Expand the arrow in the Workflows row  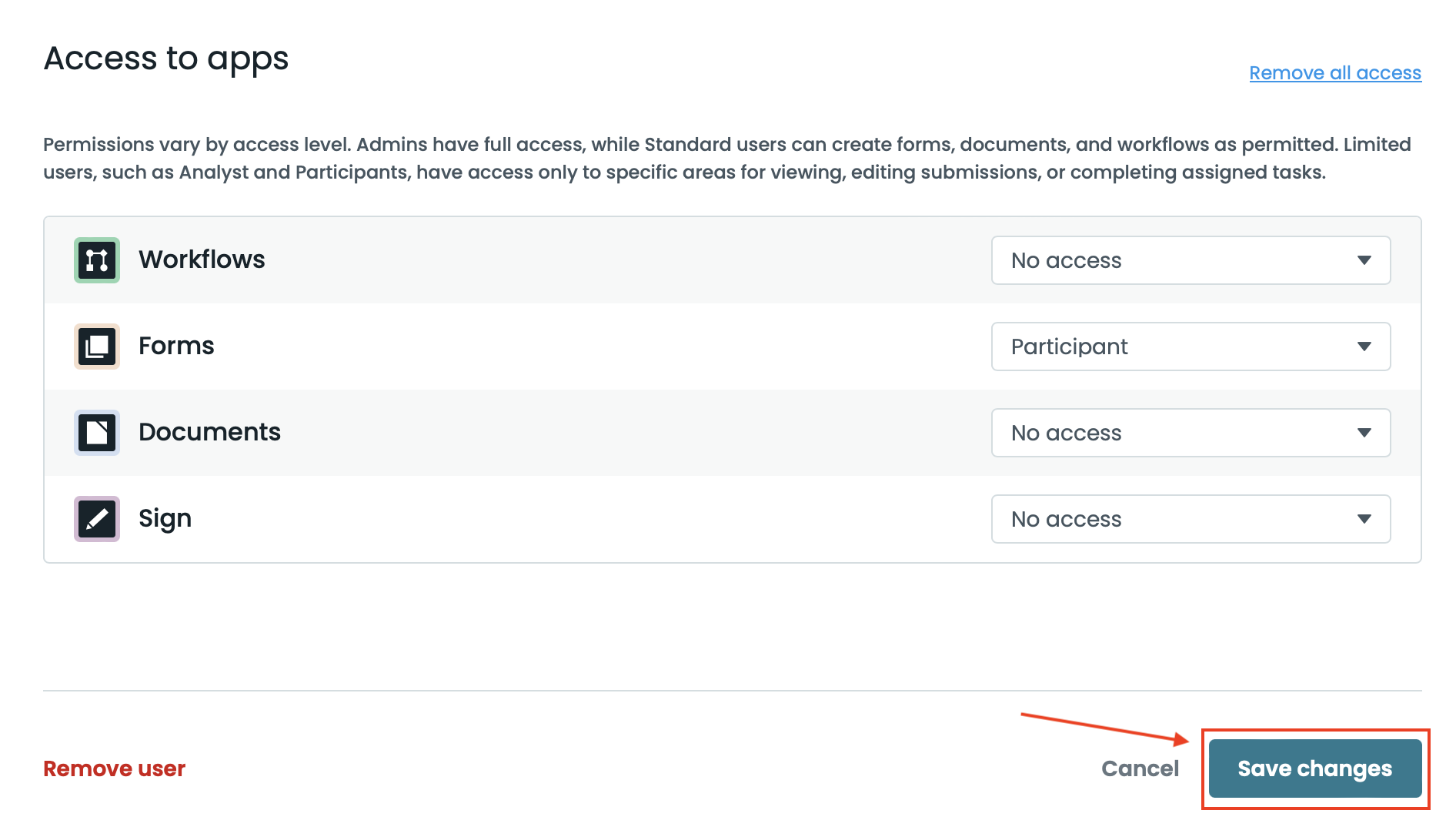1364,260
